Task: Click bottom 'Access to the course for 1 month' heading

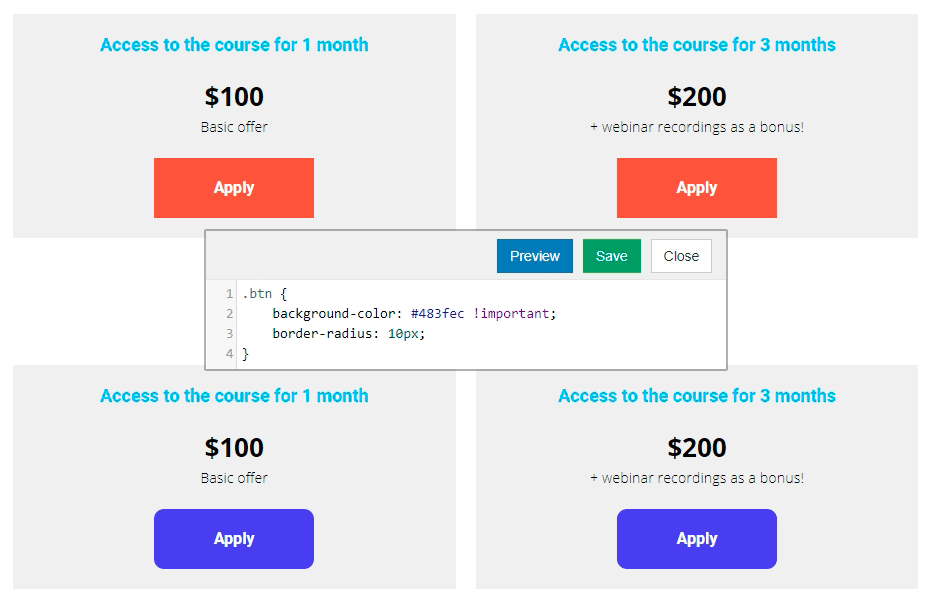Action: (x=234, y=395)
